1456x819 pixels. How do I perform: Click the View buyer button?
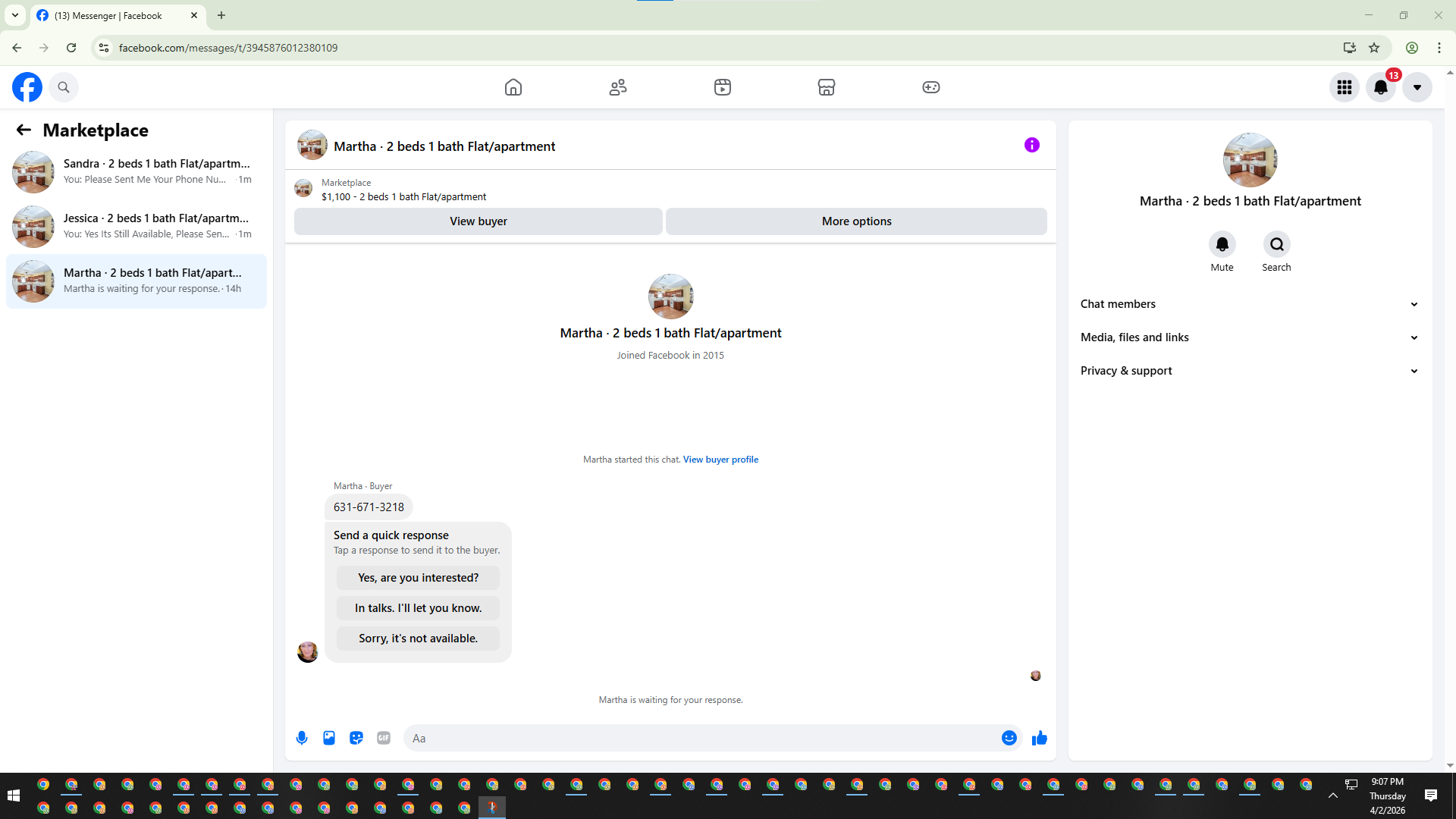point(479,221)
